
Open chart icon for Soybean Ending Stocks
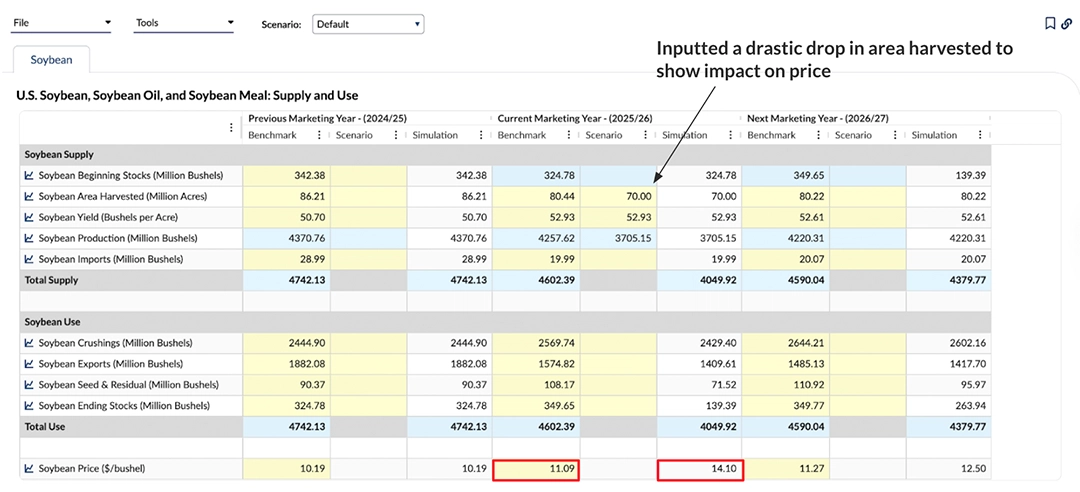coord(30,406)
